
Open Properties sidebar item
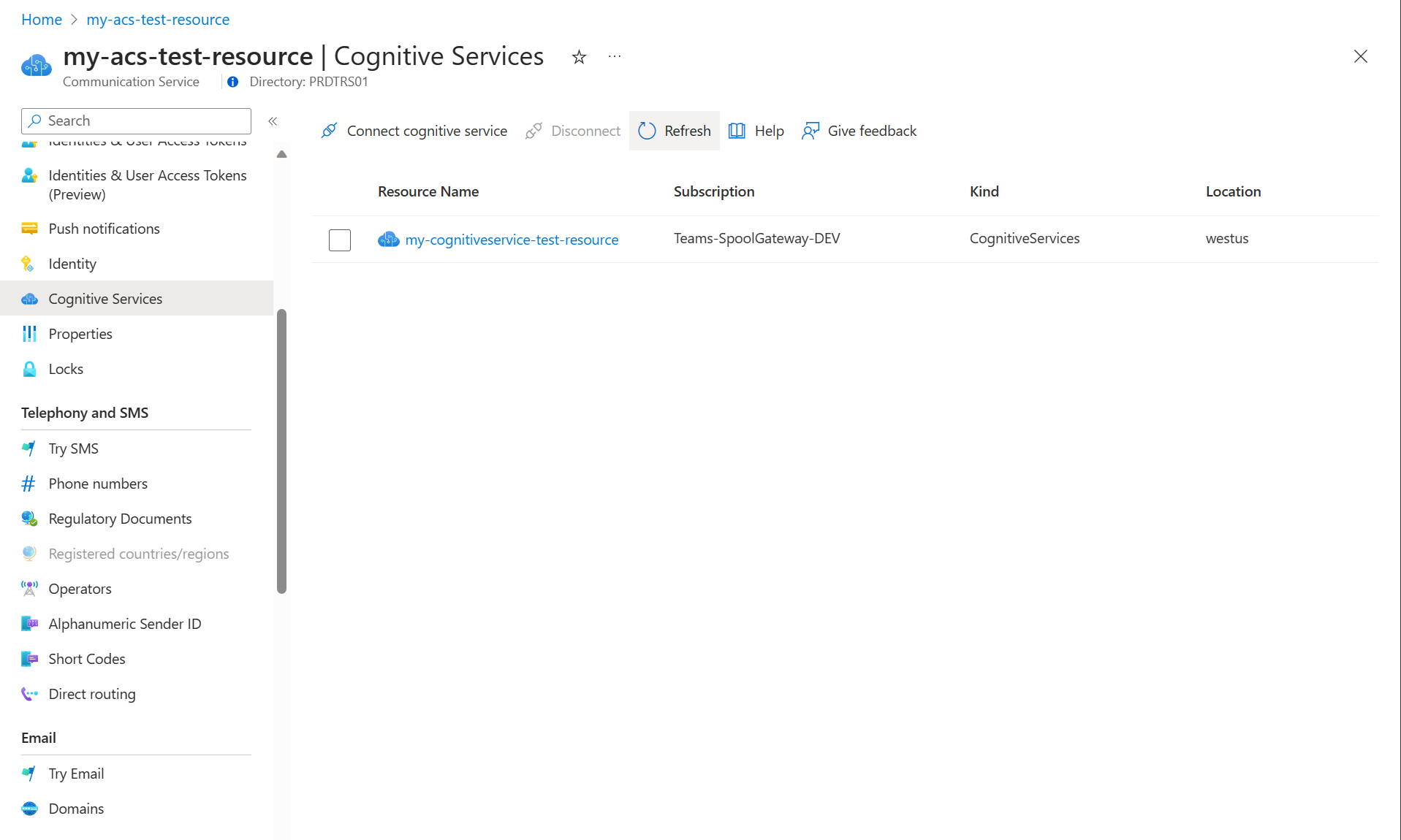click(137, 334)
